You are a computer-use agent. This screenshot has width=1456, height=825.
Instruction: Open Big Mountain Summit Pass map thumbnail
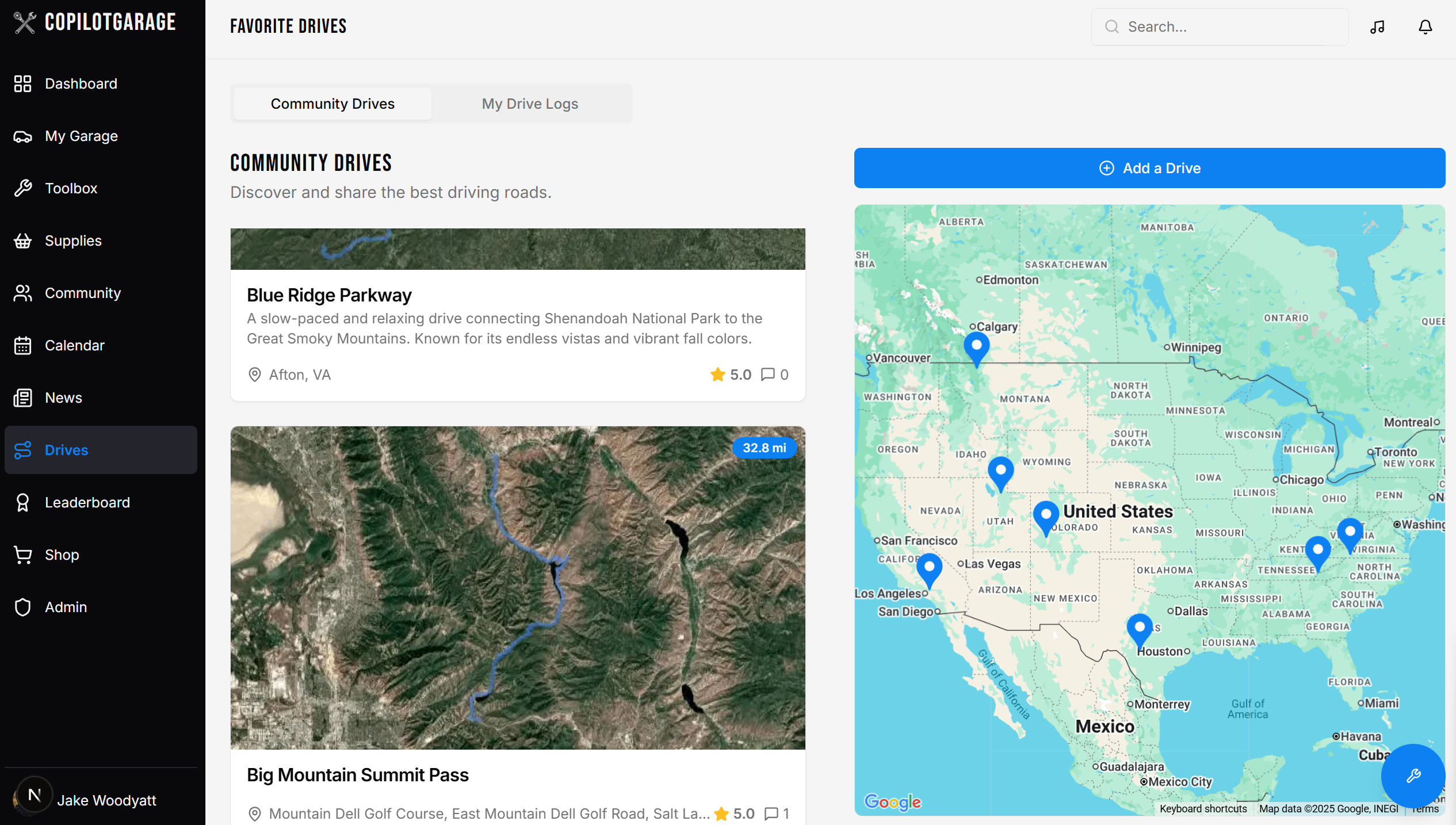point(518,587)
